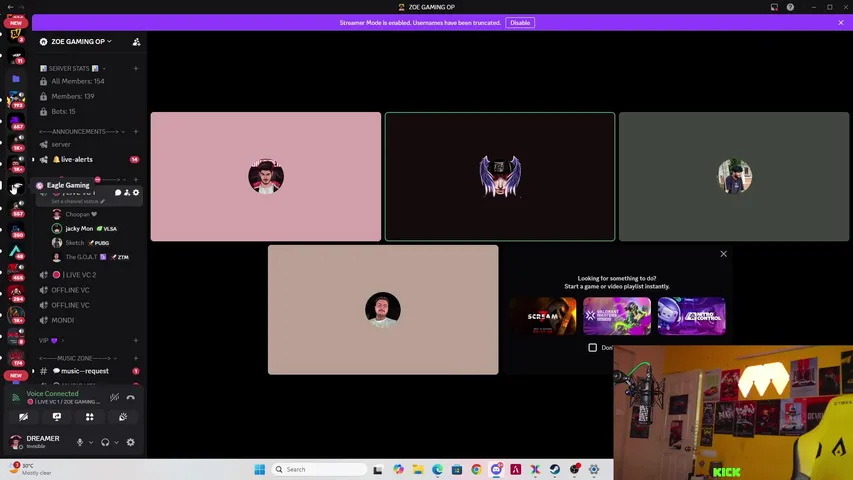The width and height of the screenshot is (853, 480).
Task: Expand headphone output options arrow
Action: tap(116, 442)
